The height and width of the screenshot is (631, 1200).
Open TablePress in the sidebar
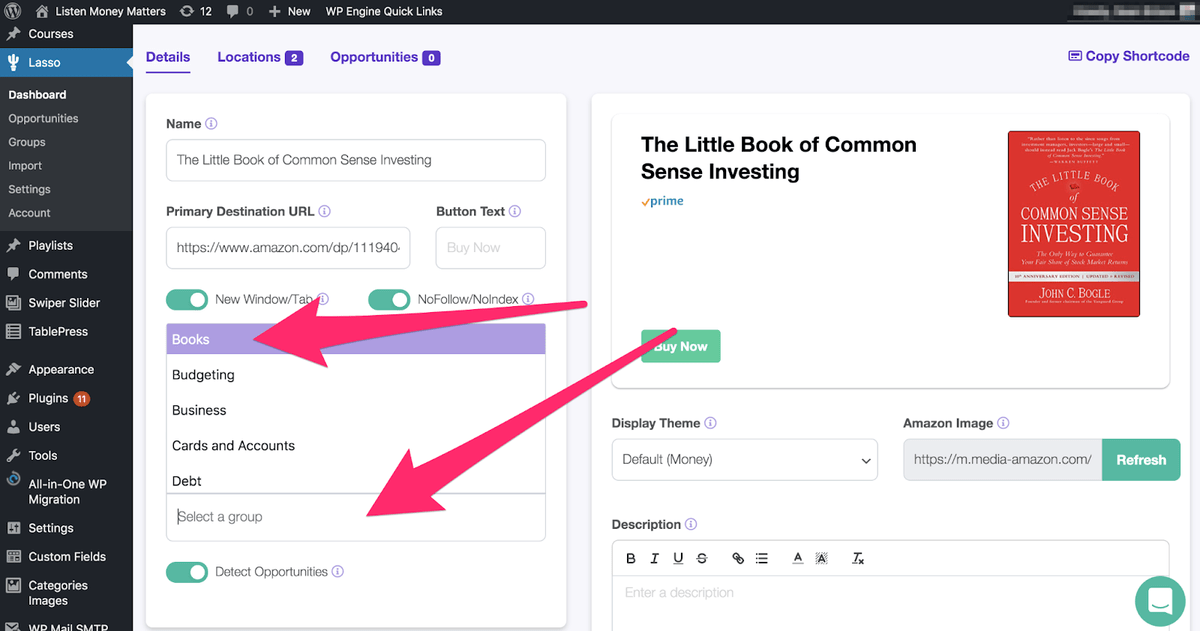point(58,331)
